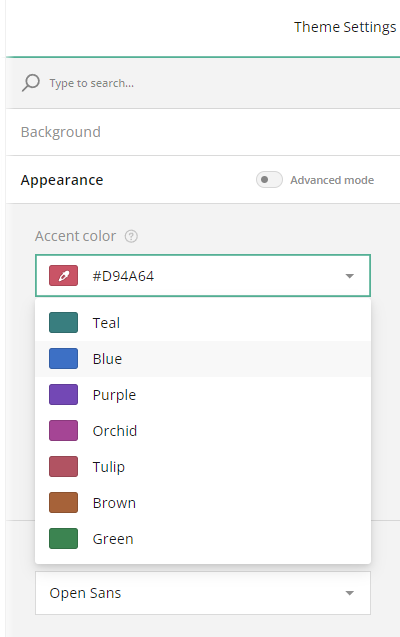This screenshot has height=637, width=400.
Task: Select Tulip accent color option
Action: pyautogui.click(x=203, y=467)
